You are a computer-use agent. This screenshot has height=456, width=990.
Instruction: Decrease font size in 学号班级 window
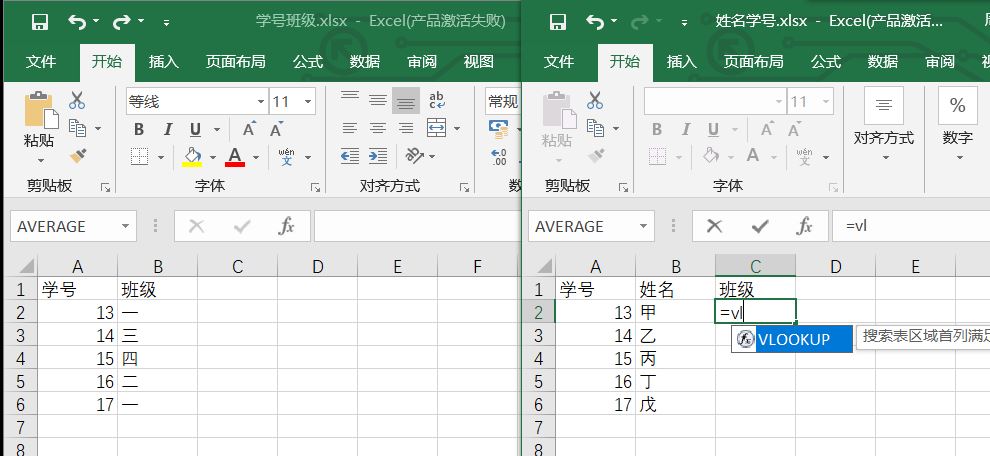276,129
